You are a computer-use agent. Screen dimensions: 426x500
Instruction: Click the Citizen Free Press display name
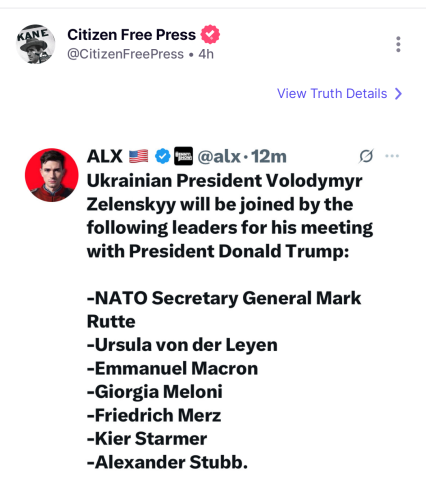point(131,35)
